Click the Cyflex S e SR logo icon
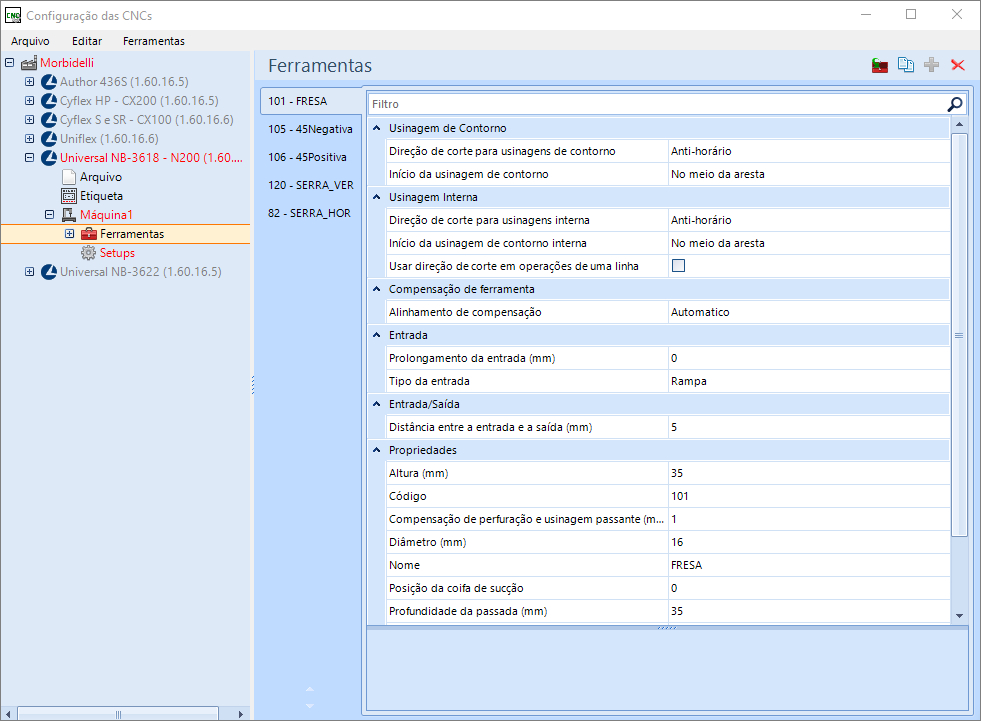981x721 pixels. point(49,120)
